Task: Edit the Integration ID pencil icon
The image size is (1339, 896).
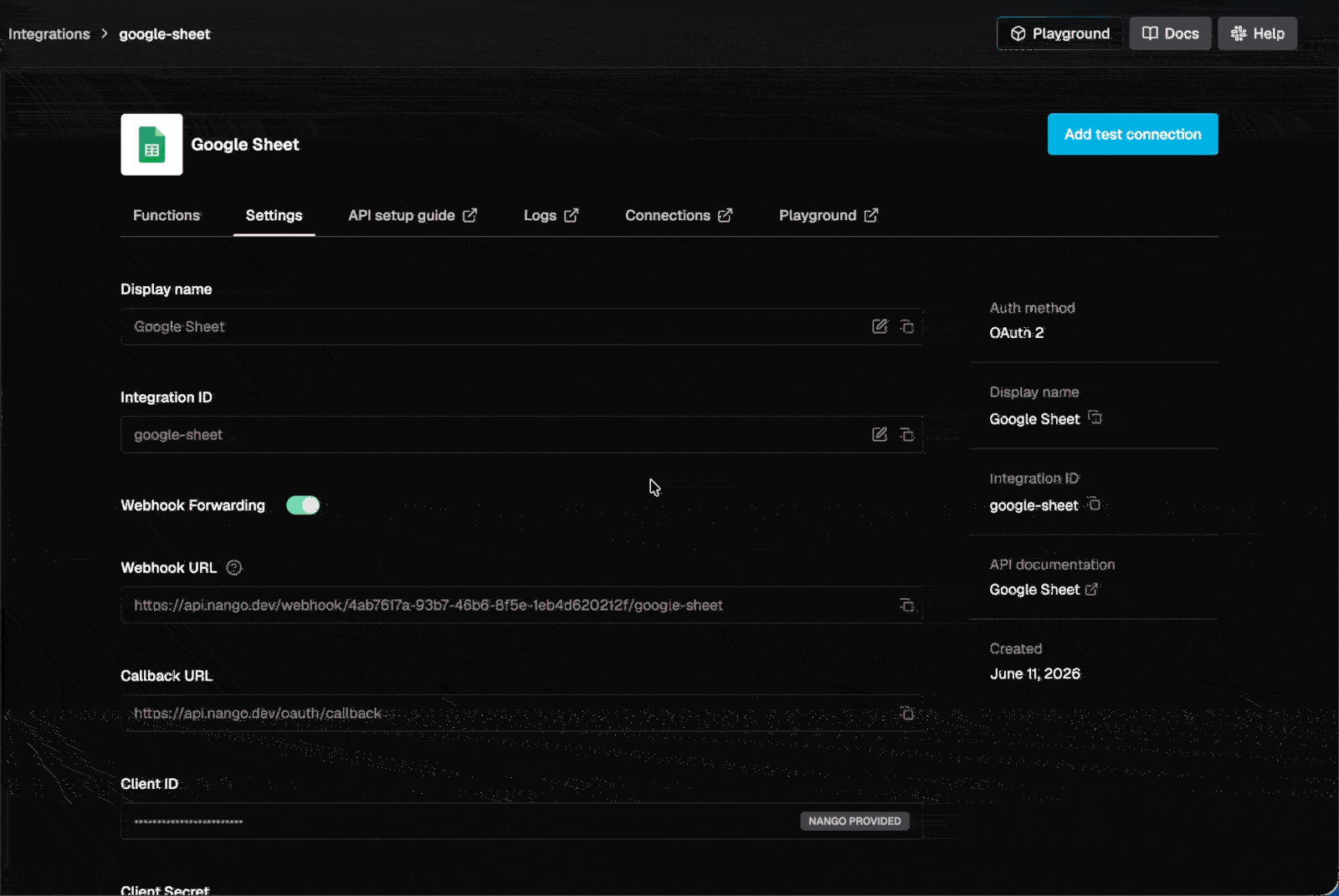Action: tap(880, 434)
